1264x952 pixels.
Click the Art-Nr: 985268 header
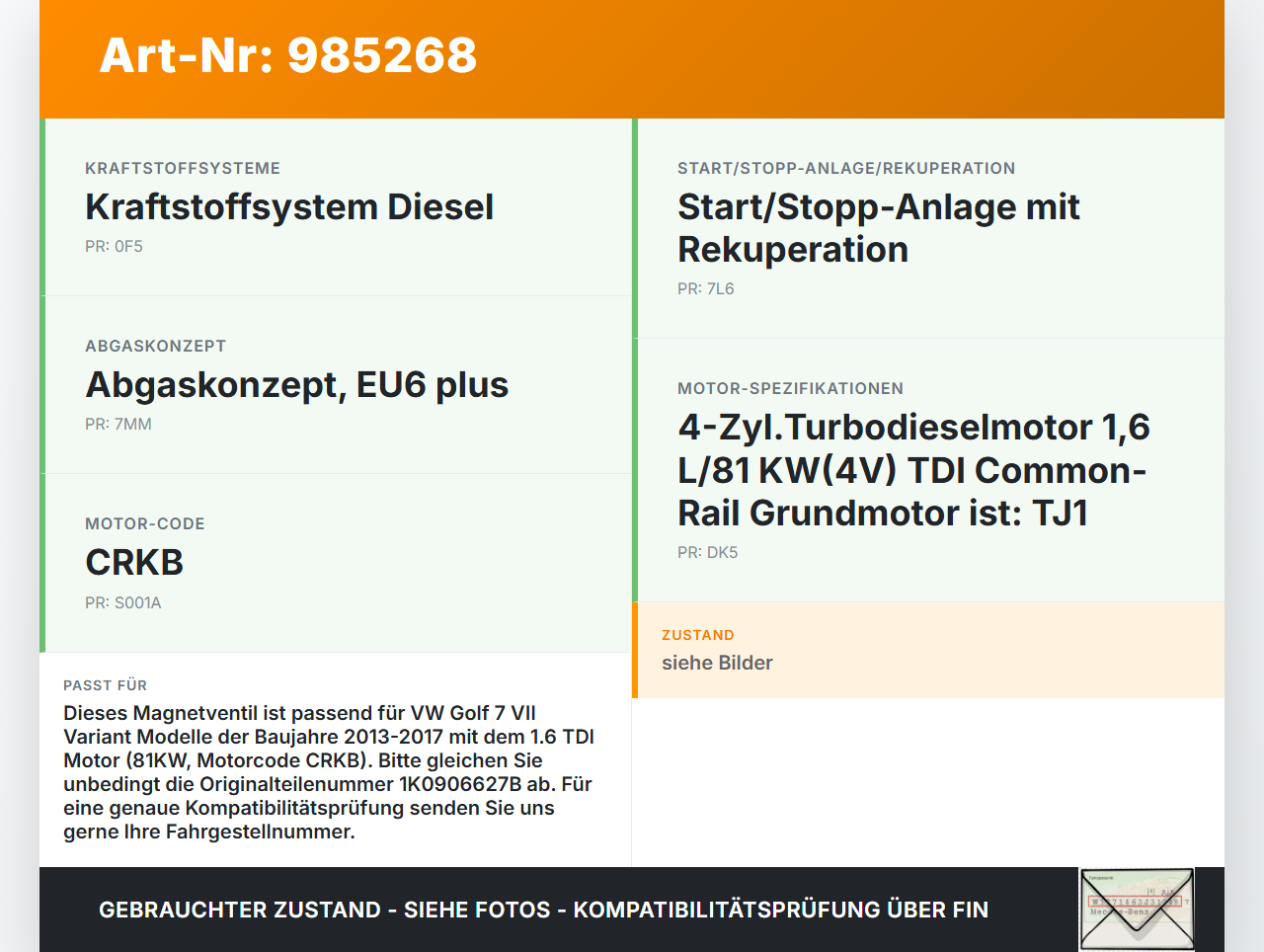[x=287, y=57]
